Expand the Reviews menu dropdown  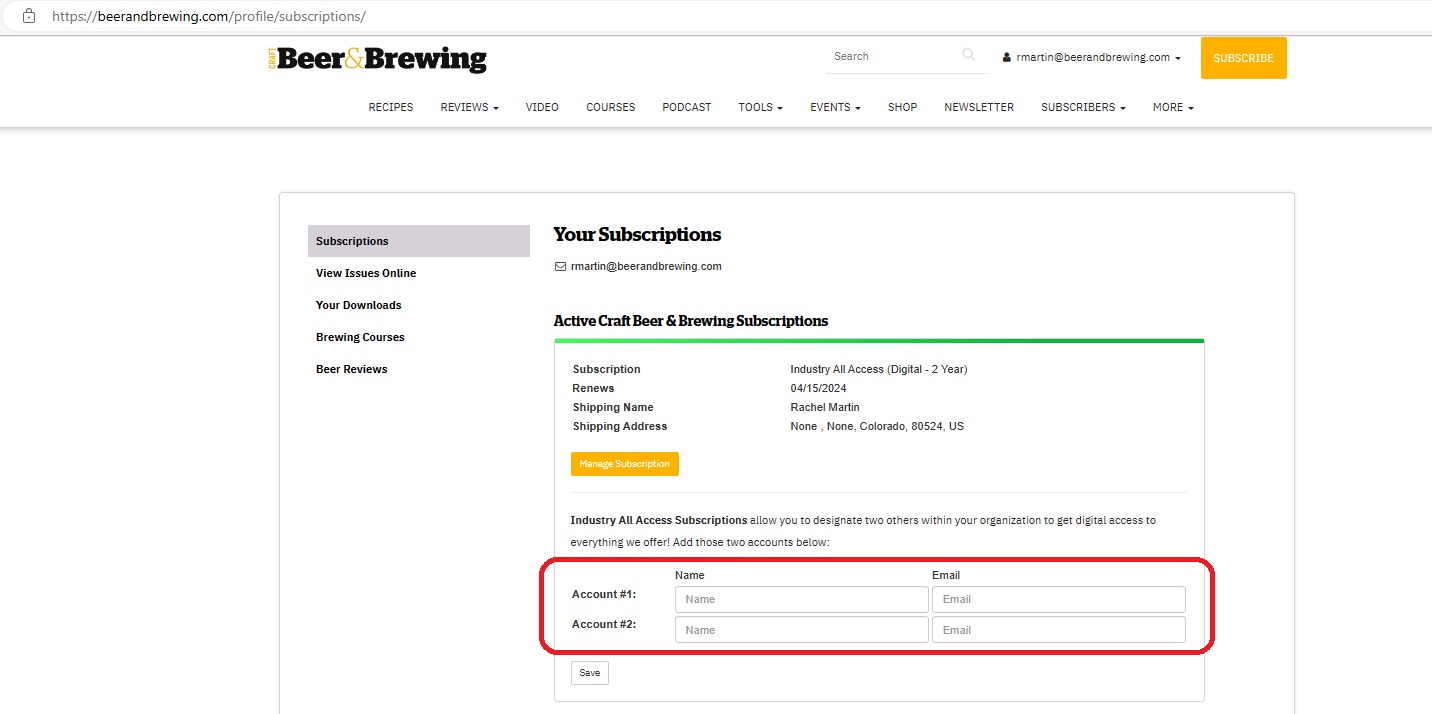coord(469,107)
